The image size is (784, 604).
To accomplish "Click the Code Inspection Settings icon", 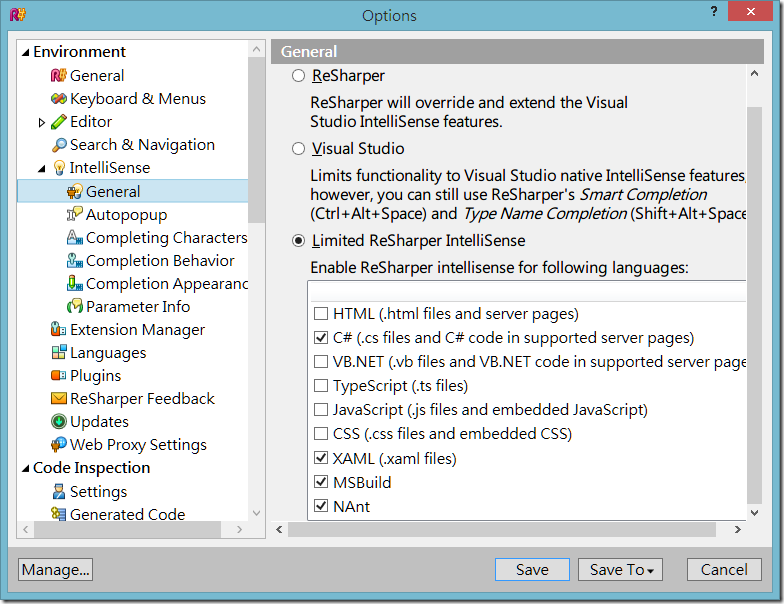I will coord(58,492).
